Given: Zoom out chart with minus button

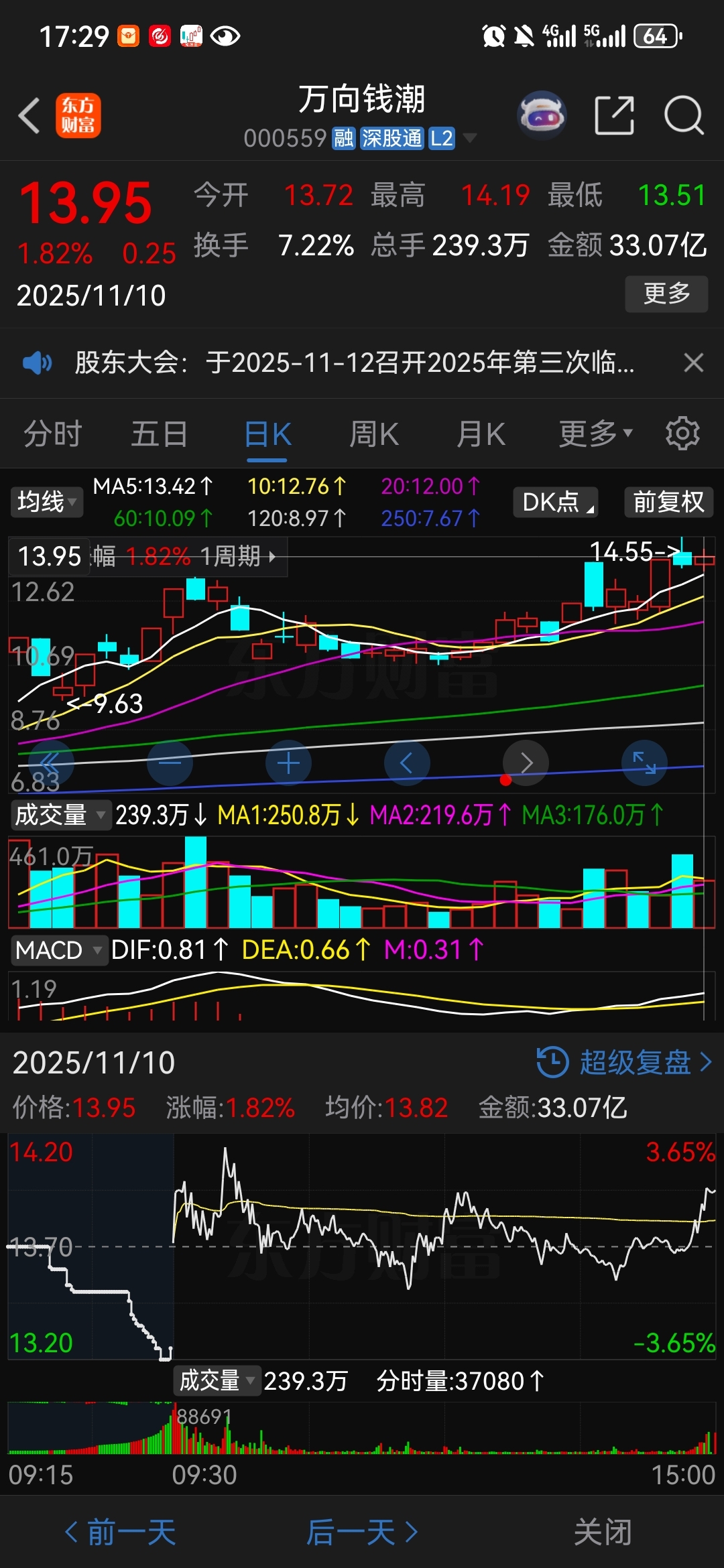Looking at the screenshot, I should click(x=170, y=763).
